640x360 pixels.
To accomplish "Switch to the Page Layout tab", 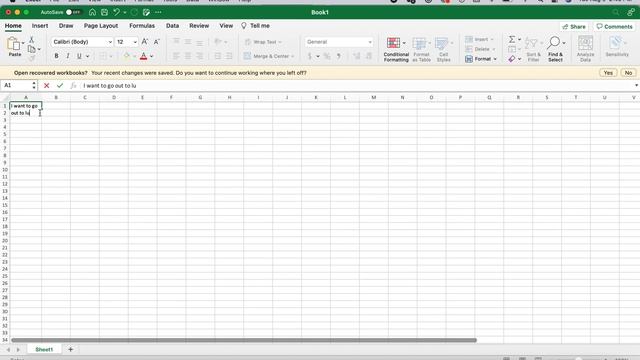I will point(101,26).
